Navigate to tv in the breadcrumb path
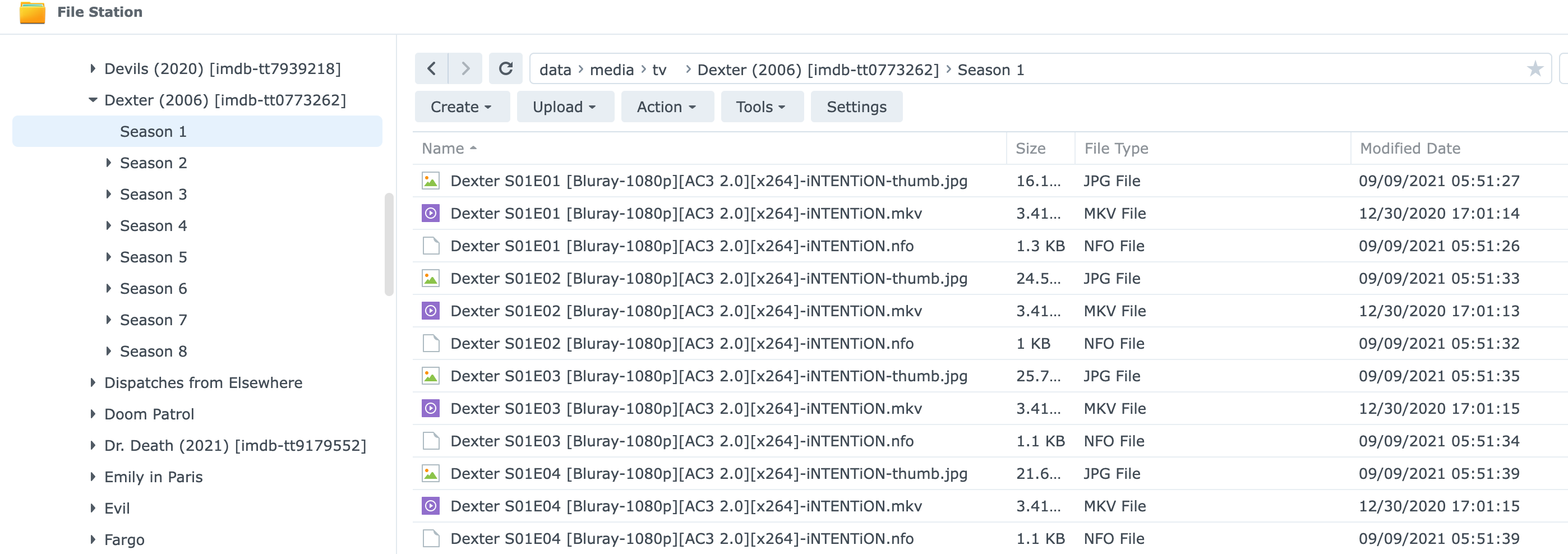This screenshot has width=1568, height=554. click(659, 70)
